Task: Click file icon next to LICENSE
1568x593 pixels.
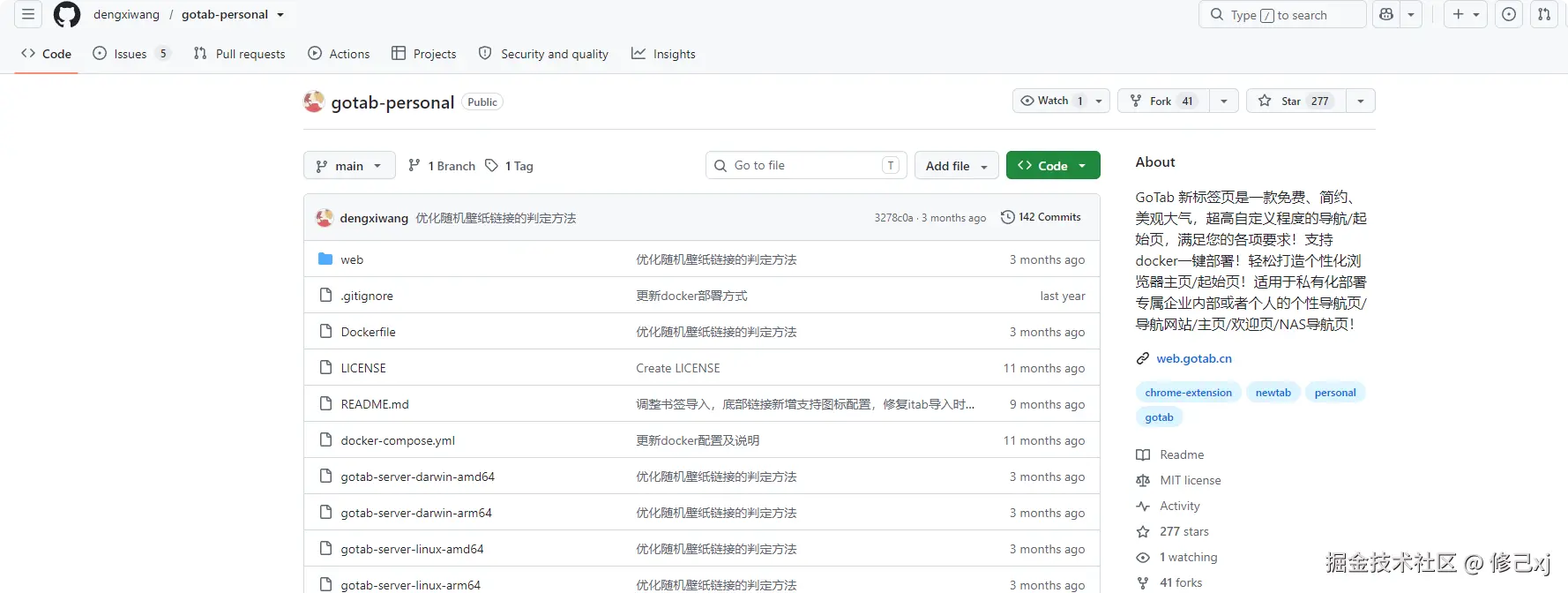Action: tap(325, 367)
